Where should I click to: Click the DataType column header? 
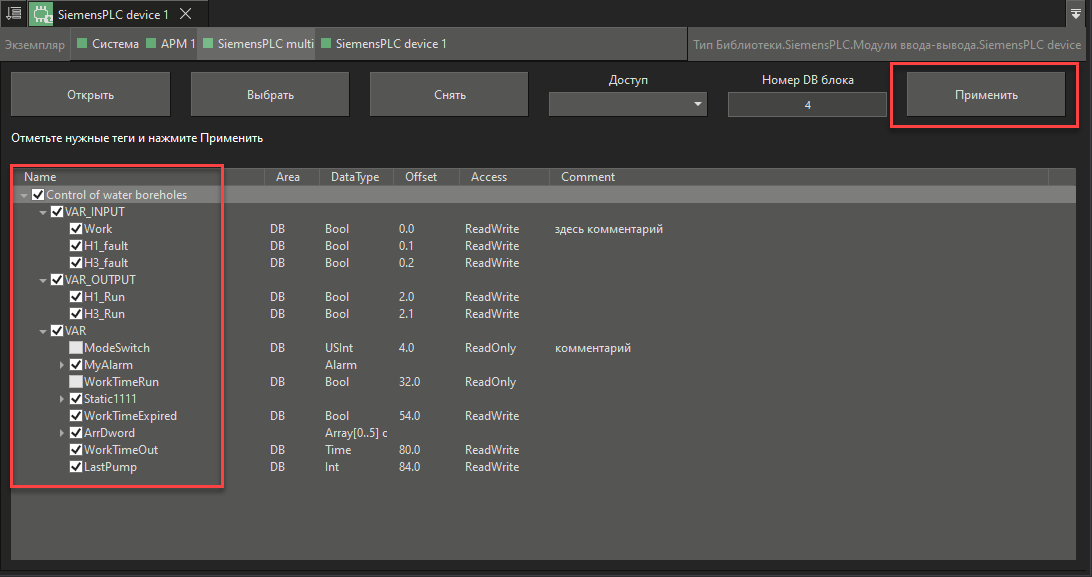point(356,177)
